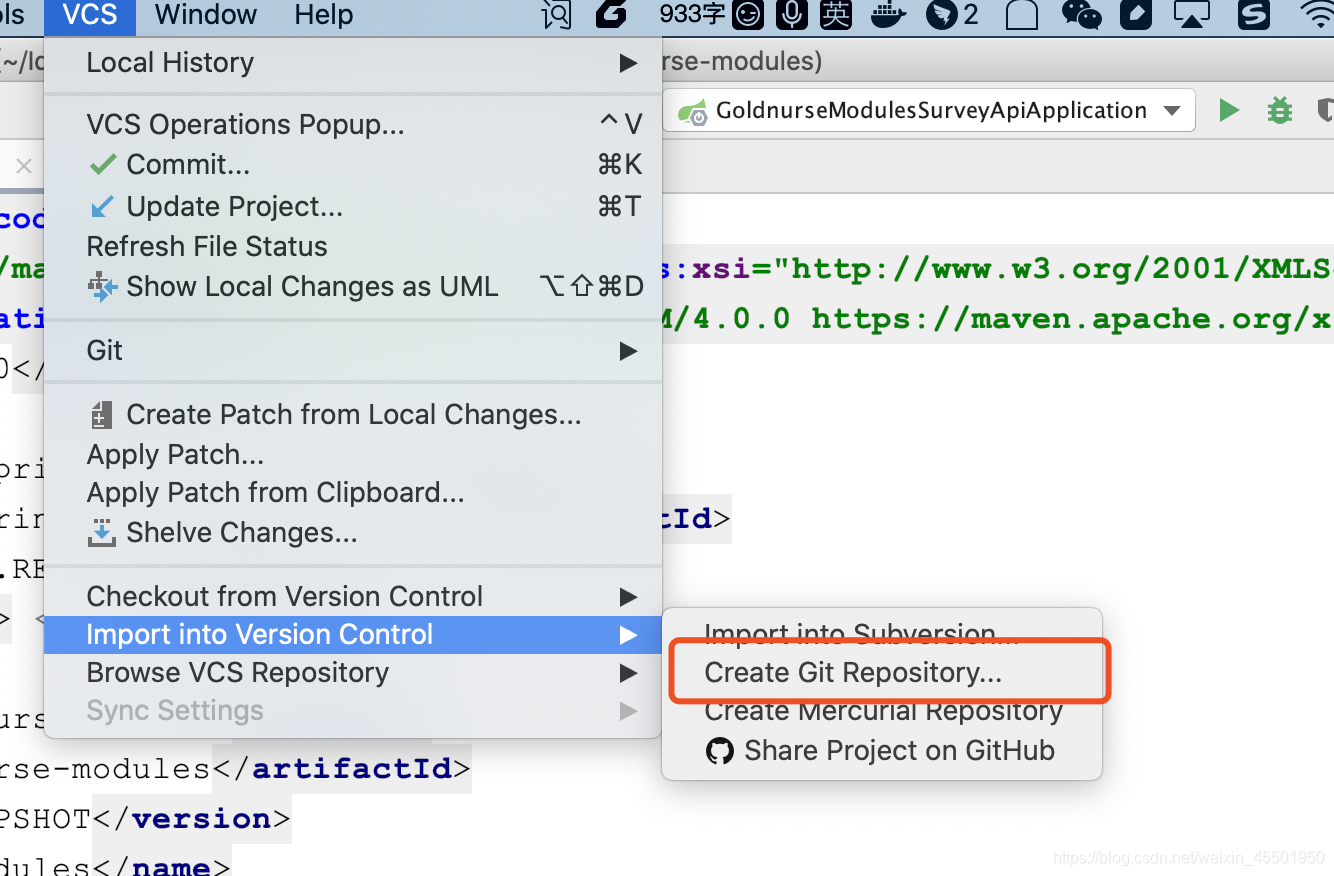Choose Apply Patch from Clipboard...
This screenshot has height=876, width=1334.
(352, 493)
